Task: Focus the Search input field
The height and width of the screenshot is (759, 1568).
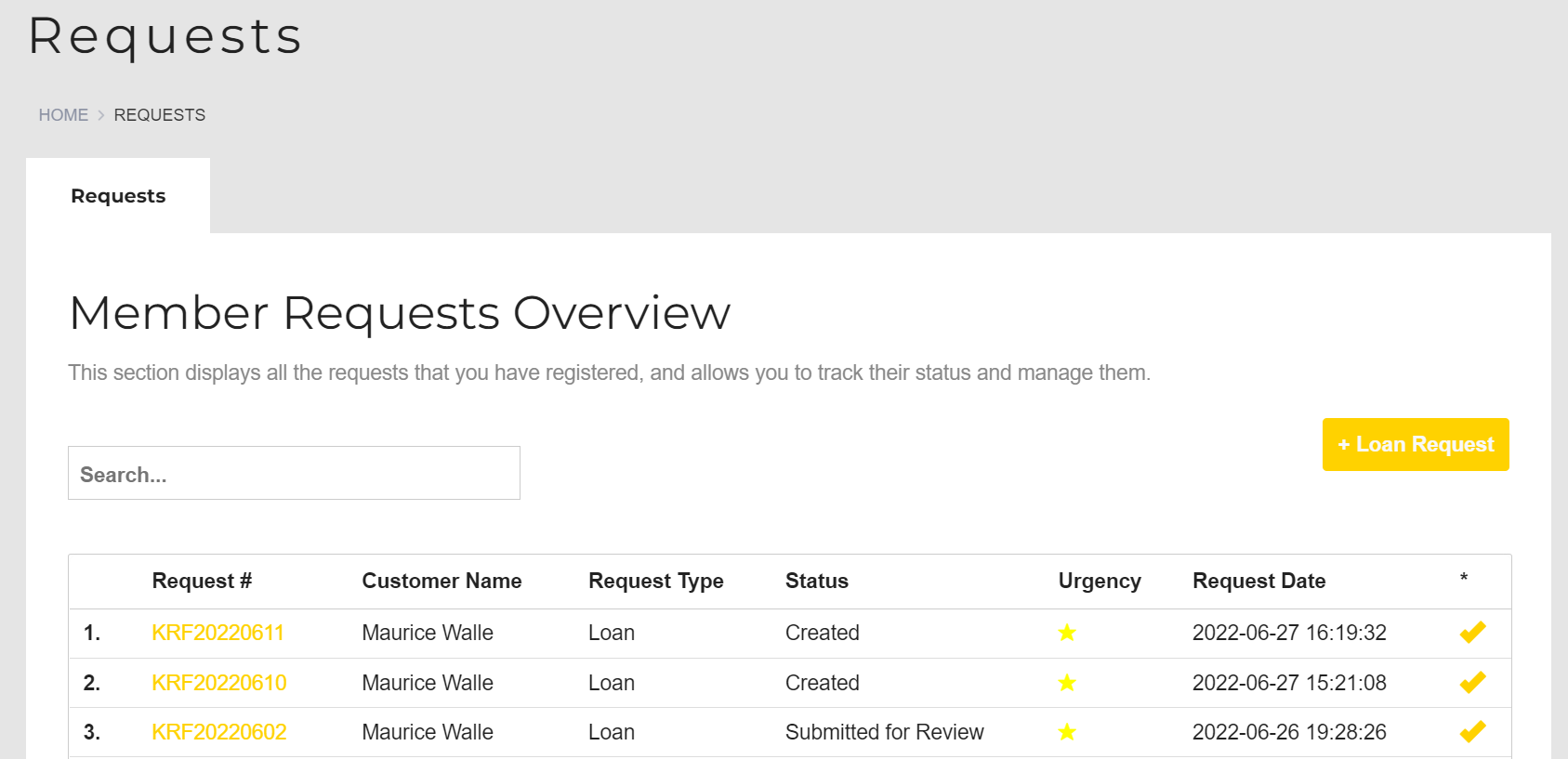Action: click(294, 474)
